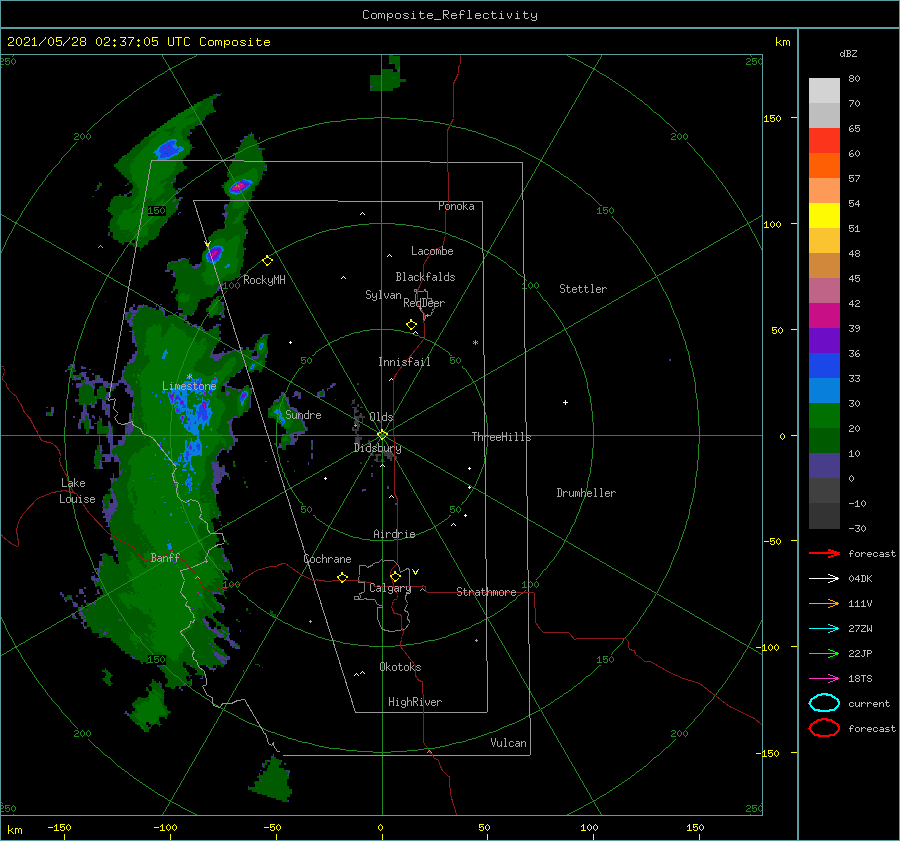Click the Okotoks label
This screenshot has height=841, width=900.
pos(400,667)
